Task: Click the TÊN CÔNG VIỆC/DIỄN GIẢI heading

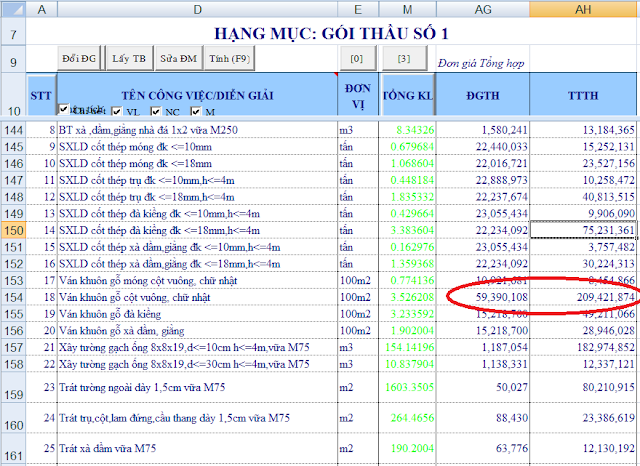Action: point(198,95)
